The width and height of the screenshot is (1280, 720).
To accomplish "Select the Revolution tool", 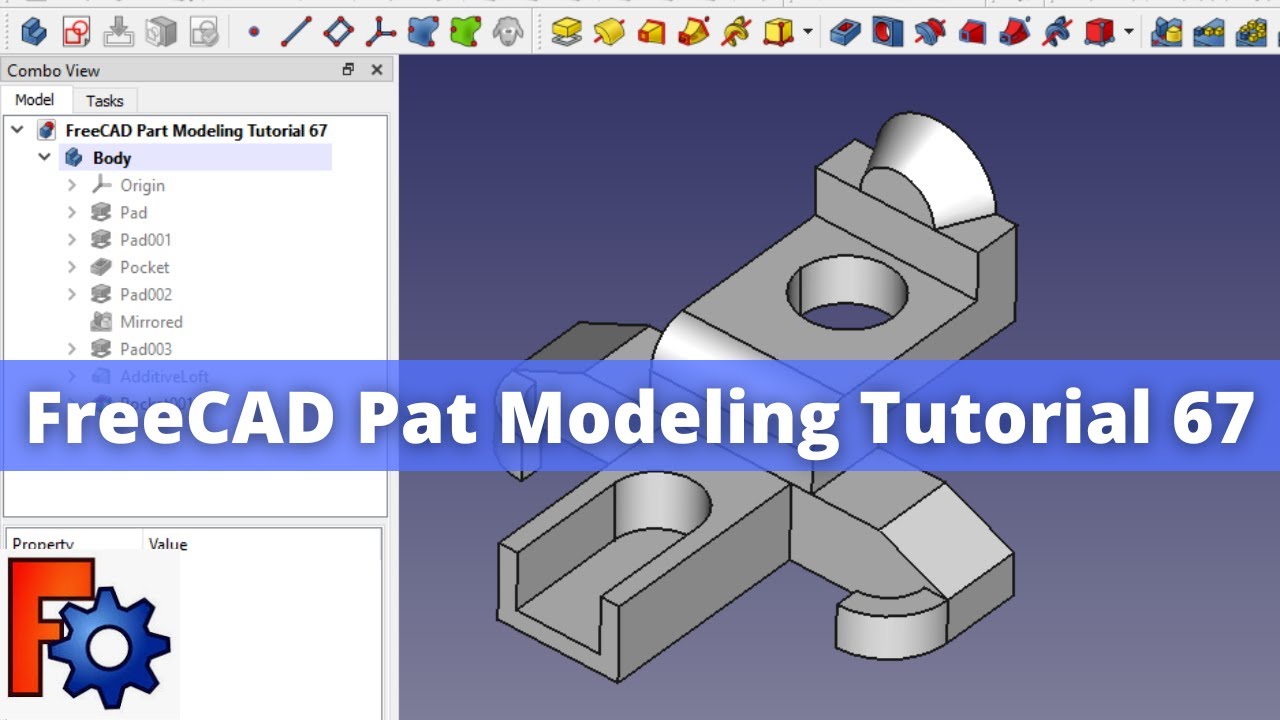I will pyautogui.click(x=609, y=32).
